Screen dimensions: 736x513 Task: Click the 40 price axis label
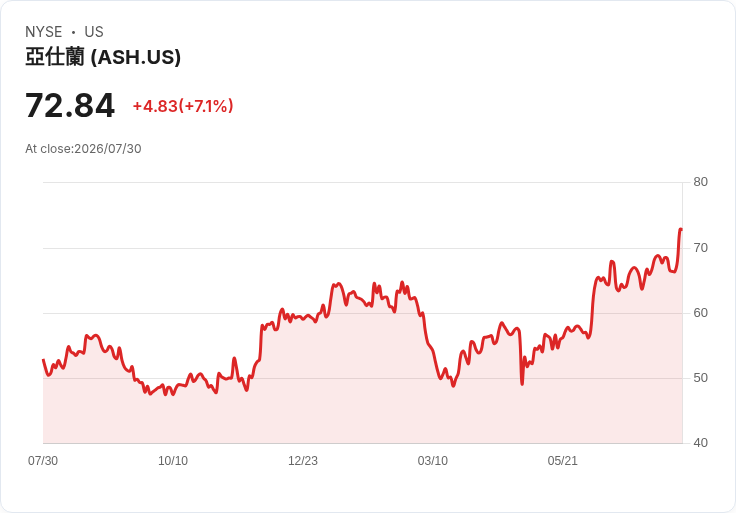pyautogui.click(x=701, y=443)
